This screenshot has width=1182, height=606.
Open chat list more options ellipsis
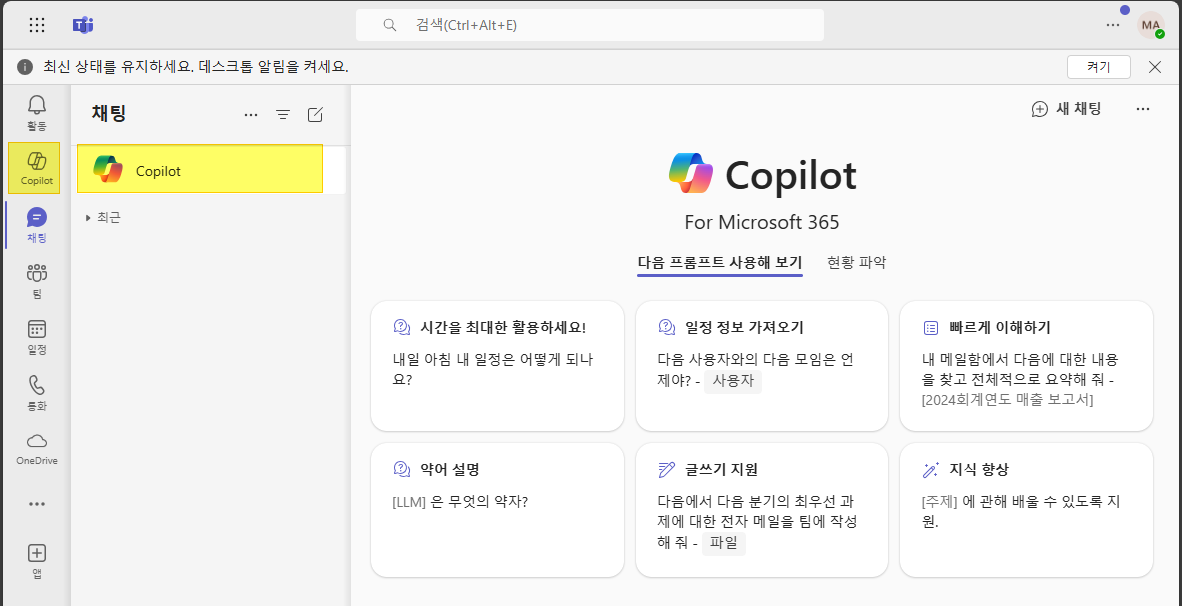pos(251,115)
